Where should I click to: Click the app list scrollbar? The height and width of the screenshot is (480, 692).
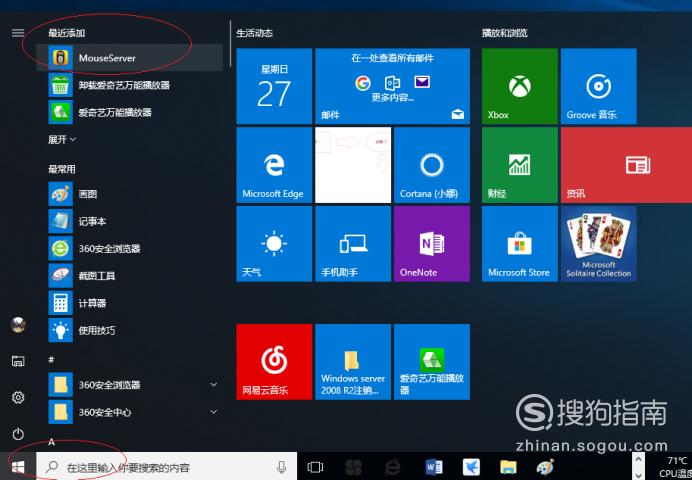click(230, 43)
